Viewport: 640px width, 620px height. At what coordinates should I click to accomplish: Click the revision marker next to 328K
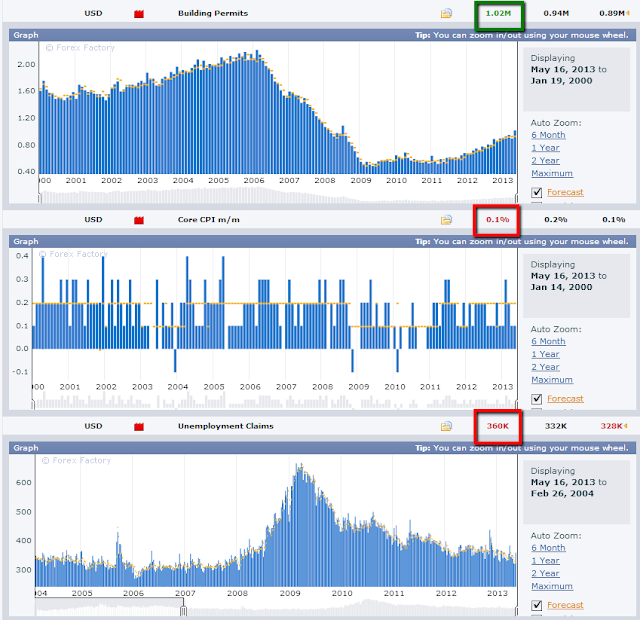coord(625,426)
